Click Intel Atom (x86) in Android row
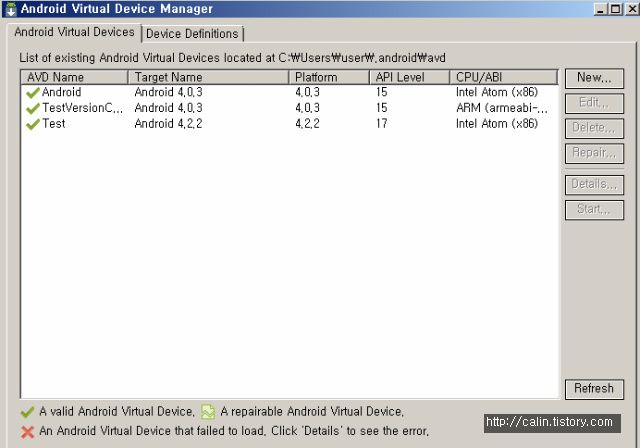The image size is (640, 448). (497, 92)
